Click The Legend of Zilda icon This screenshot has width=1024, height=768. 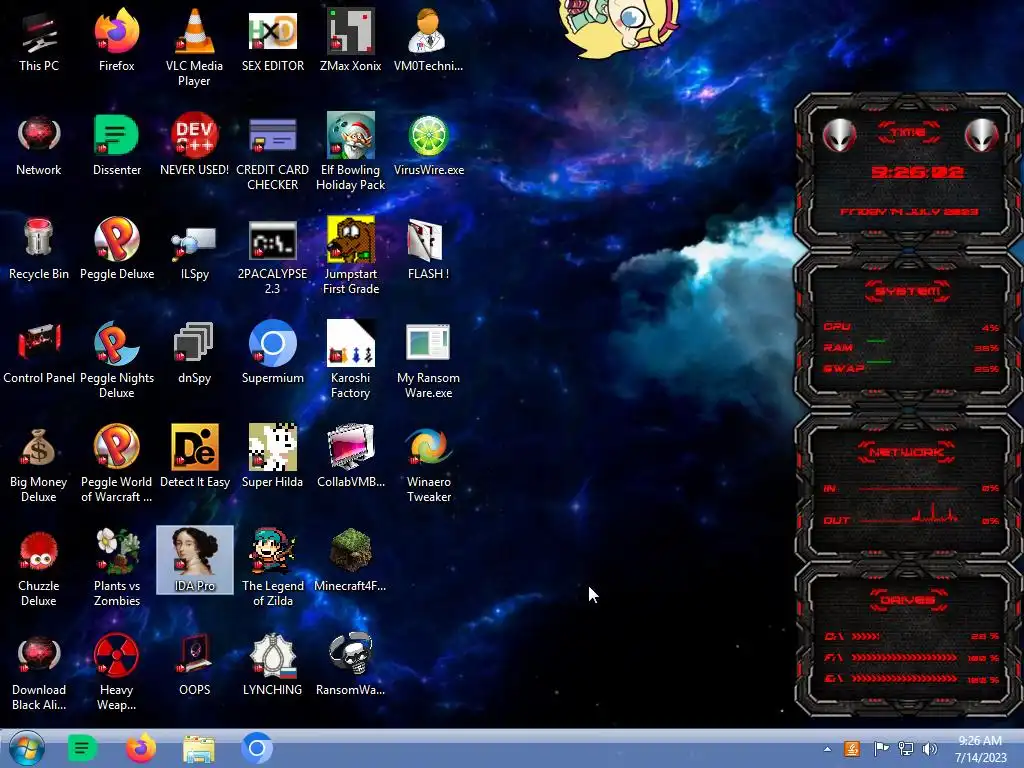point(272,568)
